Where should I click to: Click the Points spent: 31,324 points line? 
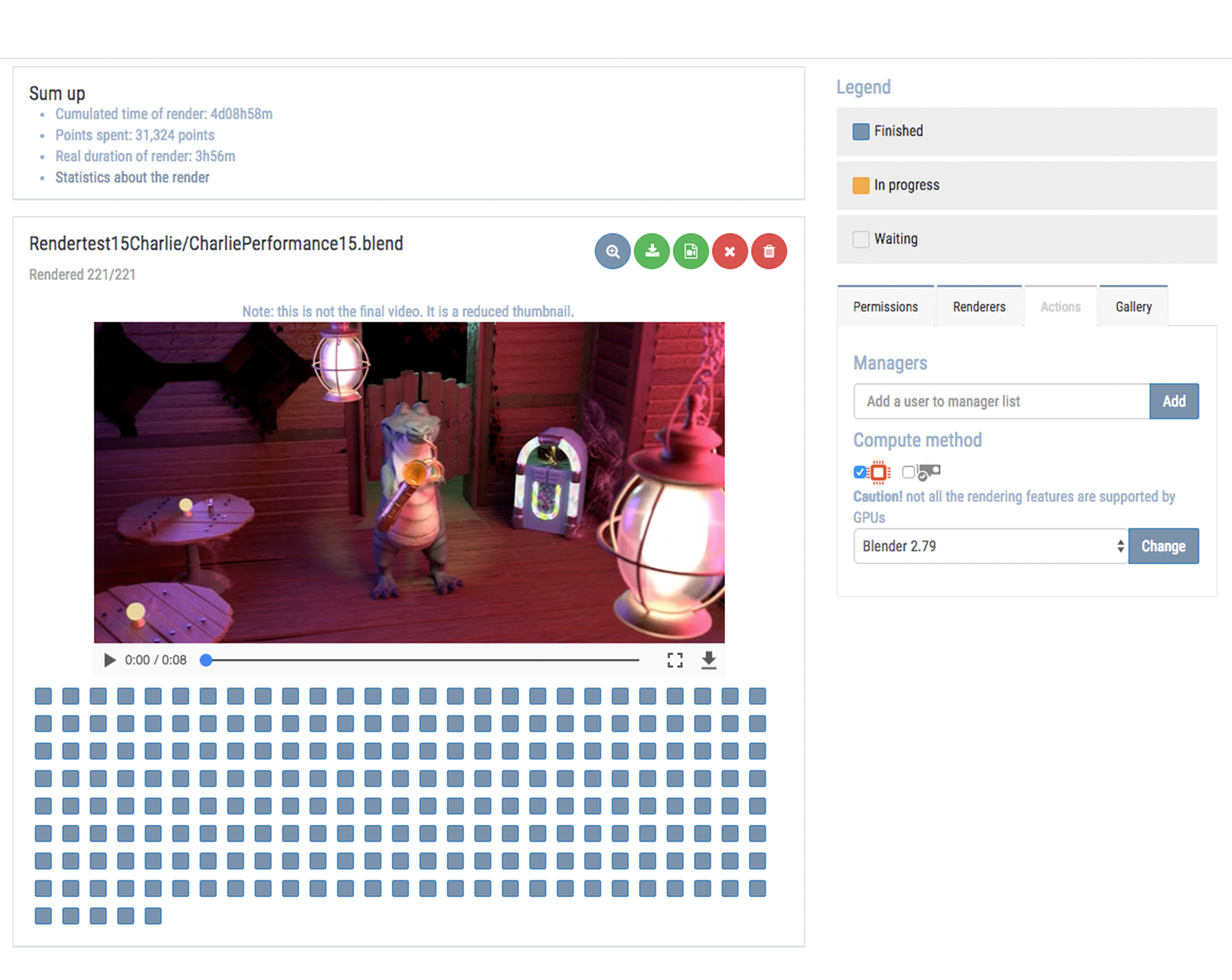click(x=135, y=135)
